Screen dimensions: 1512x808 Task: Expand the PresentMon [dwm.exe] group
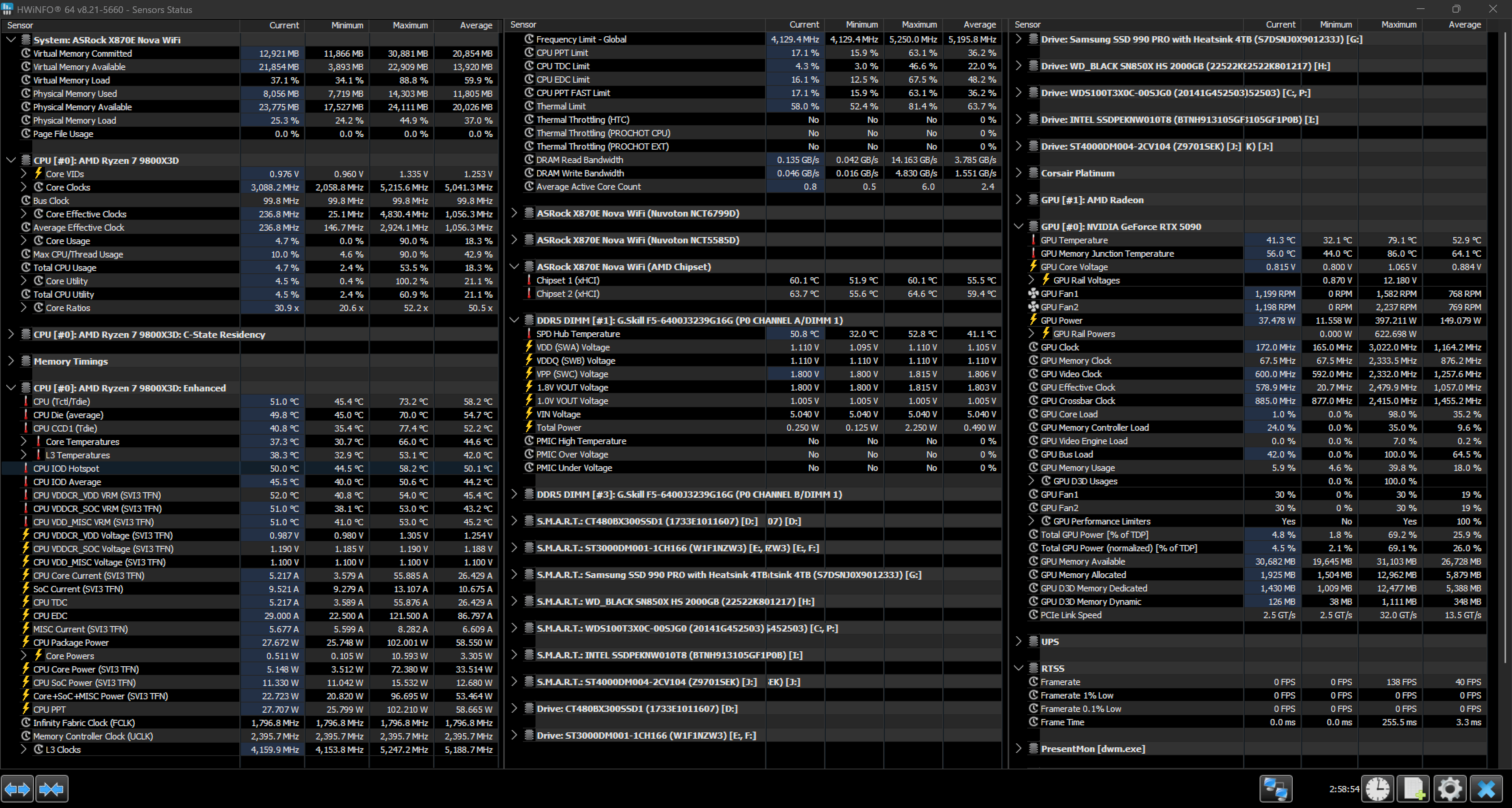coord(1018,749)
